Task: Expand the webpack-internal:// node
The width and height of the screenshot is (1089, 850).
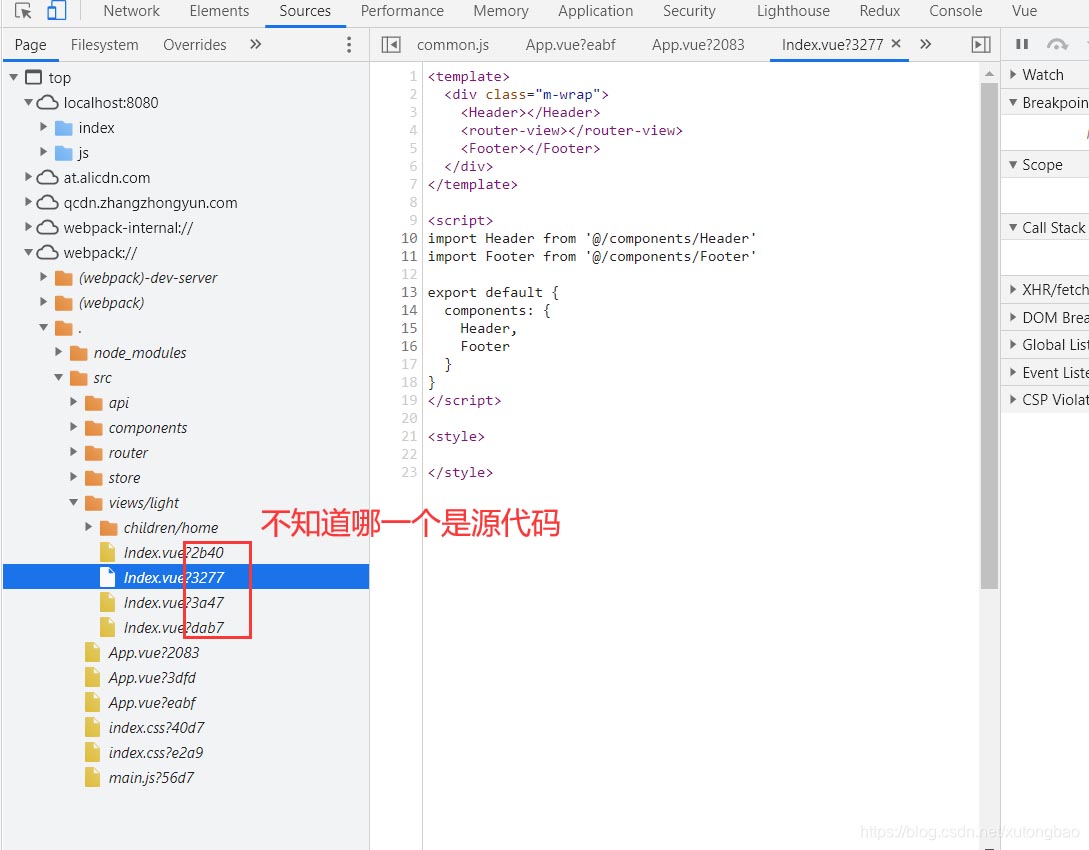Action: (28, 227)
